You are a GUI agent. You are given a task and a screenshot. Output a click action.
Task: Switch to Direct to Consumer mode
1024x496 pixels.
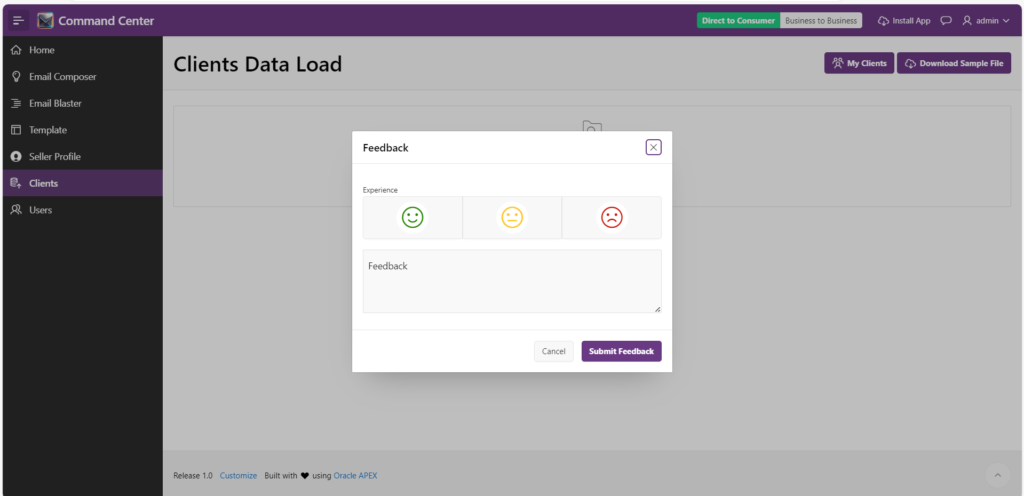[738, 20]
